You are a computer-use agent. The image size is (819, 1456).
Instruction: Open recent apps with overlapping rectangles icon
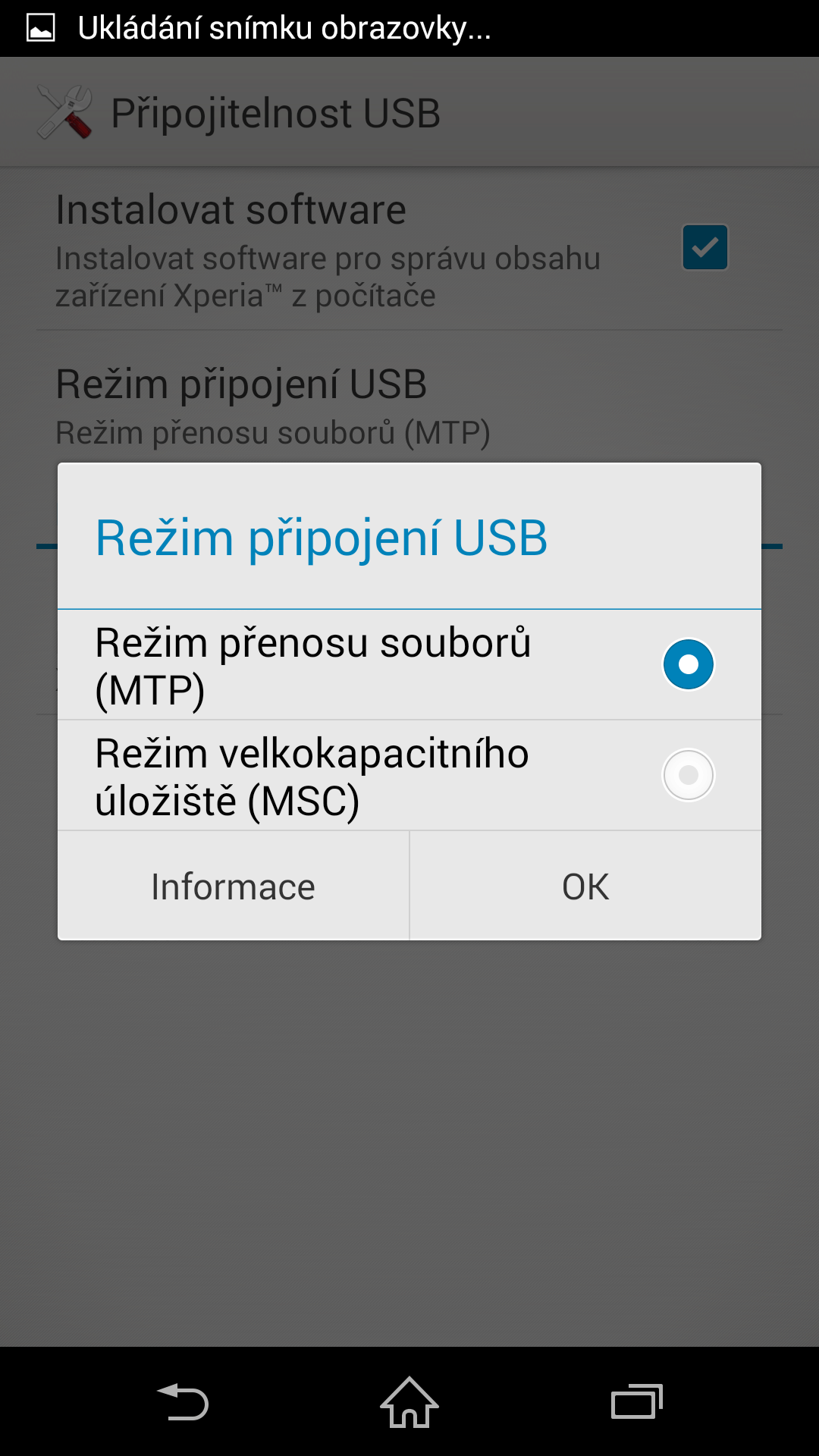pos(637,1401)
